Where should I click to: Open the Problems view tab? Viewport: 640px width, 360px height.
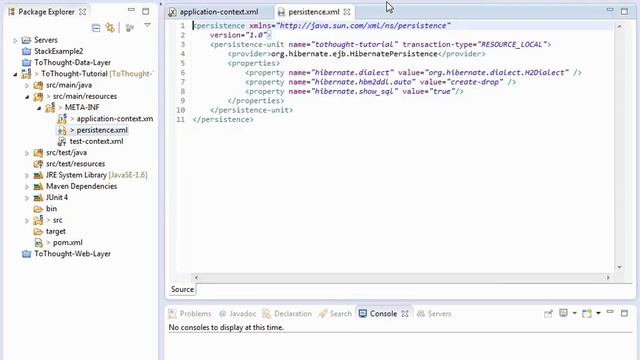[190, 313]
